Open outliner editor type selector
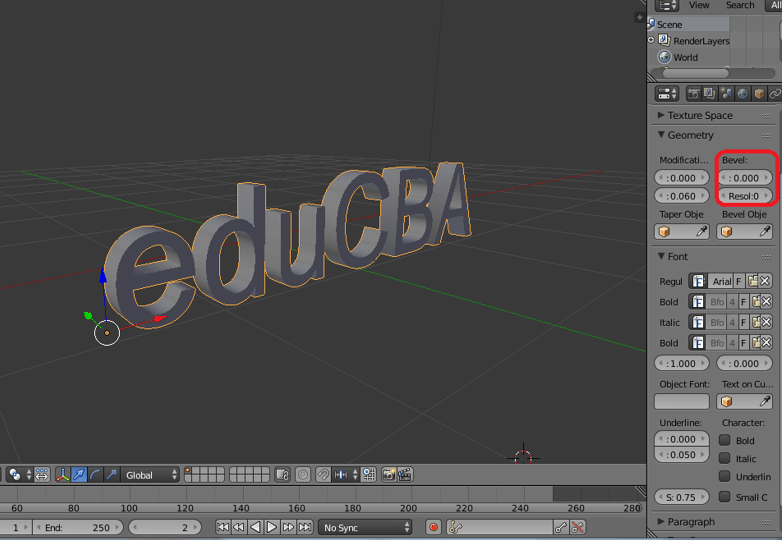This screenshot has width=783, height=540. point(667,5)
